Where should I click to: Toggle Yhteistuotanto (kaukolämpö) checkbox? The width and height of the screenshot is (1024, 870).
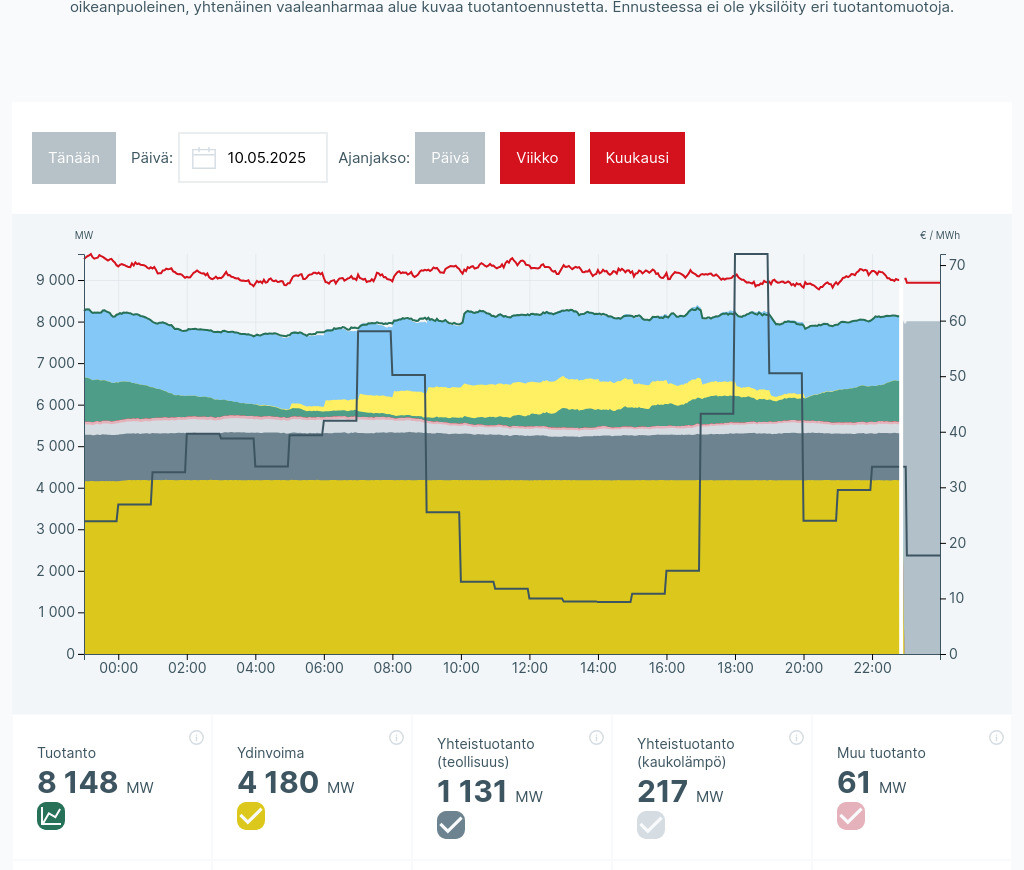click(651, 825)
